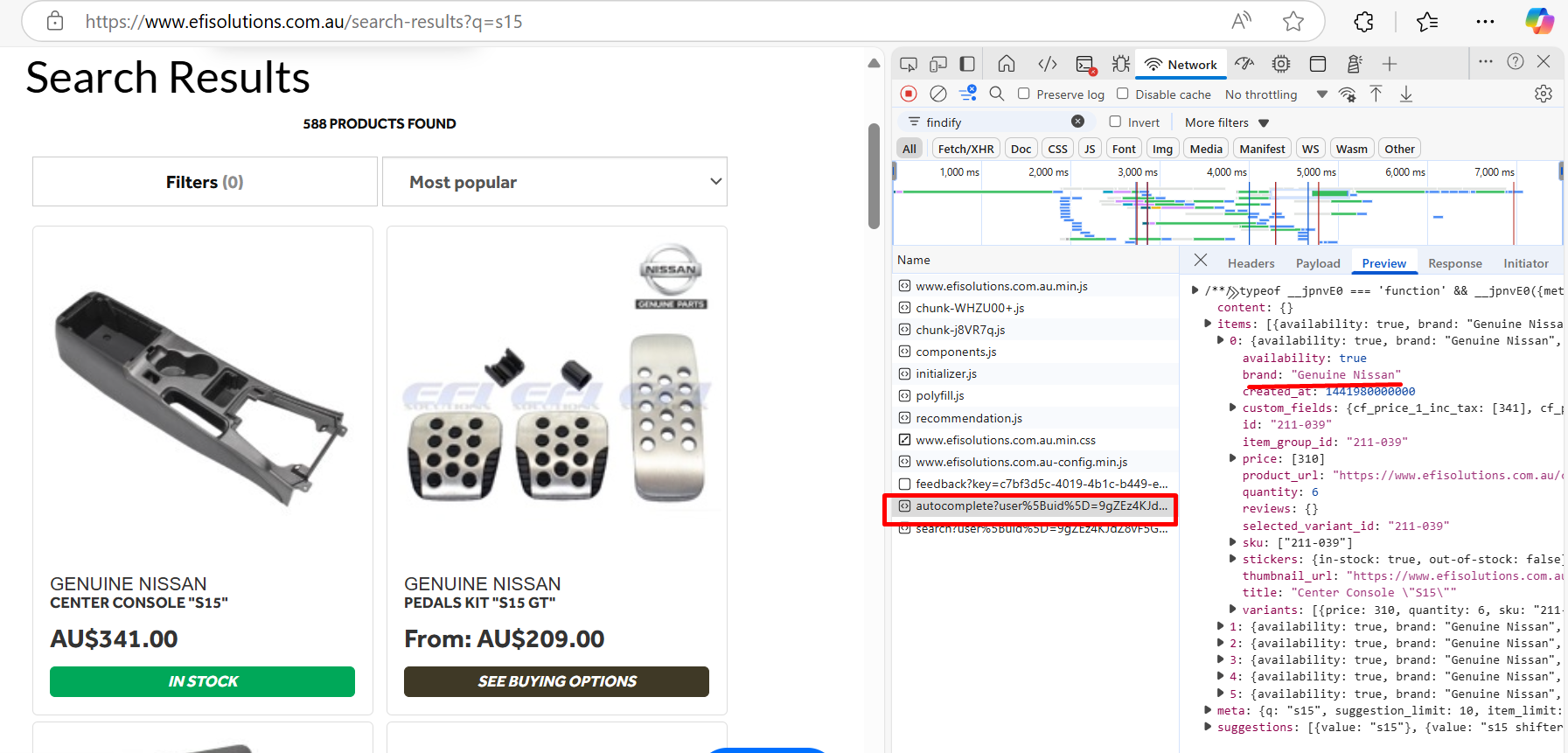Open the Copilot sidebar icon
This screenshot has width=1568, height=753.
click(1539, 21)
